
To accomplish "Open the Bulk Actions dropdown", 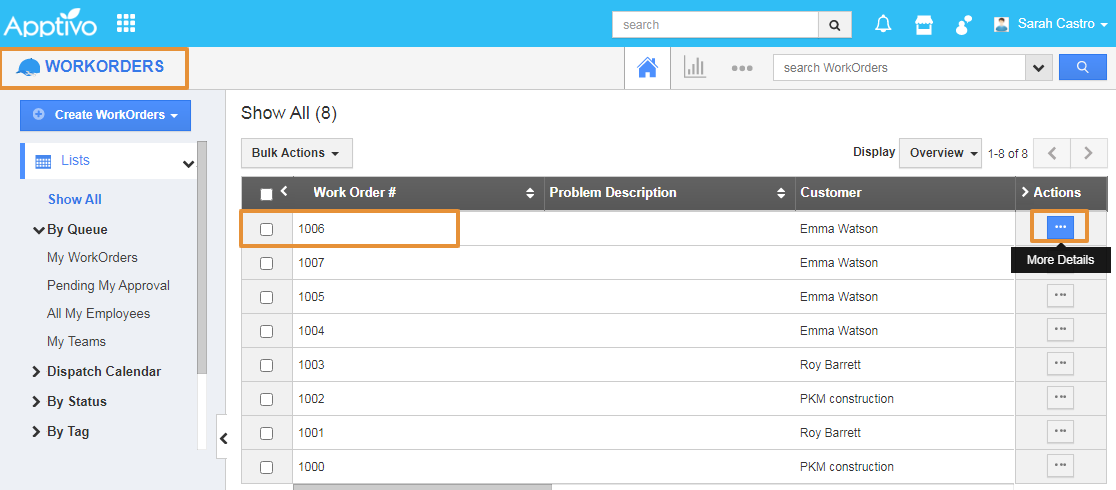I will (296, 153).
